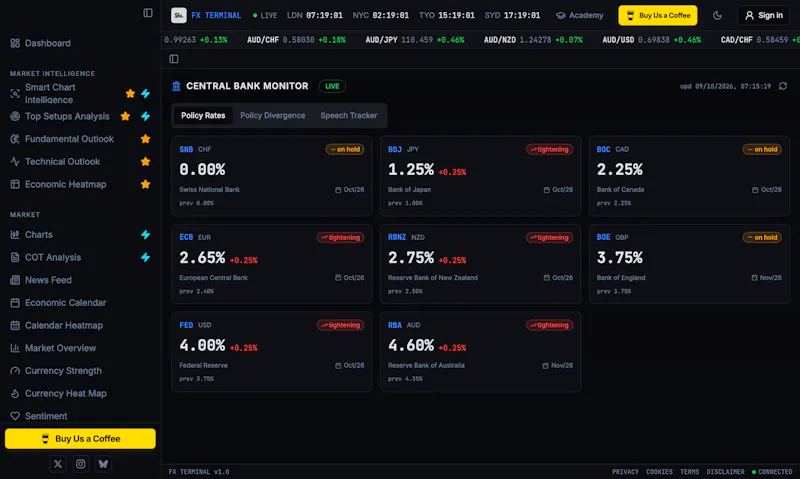Click Technical Outlook pulse icon

click(x=15, y=162)
